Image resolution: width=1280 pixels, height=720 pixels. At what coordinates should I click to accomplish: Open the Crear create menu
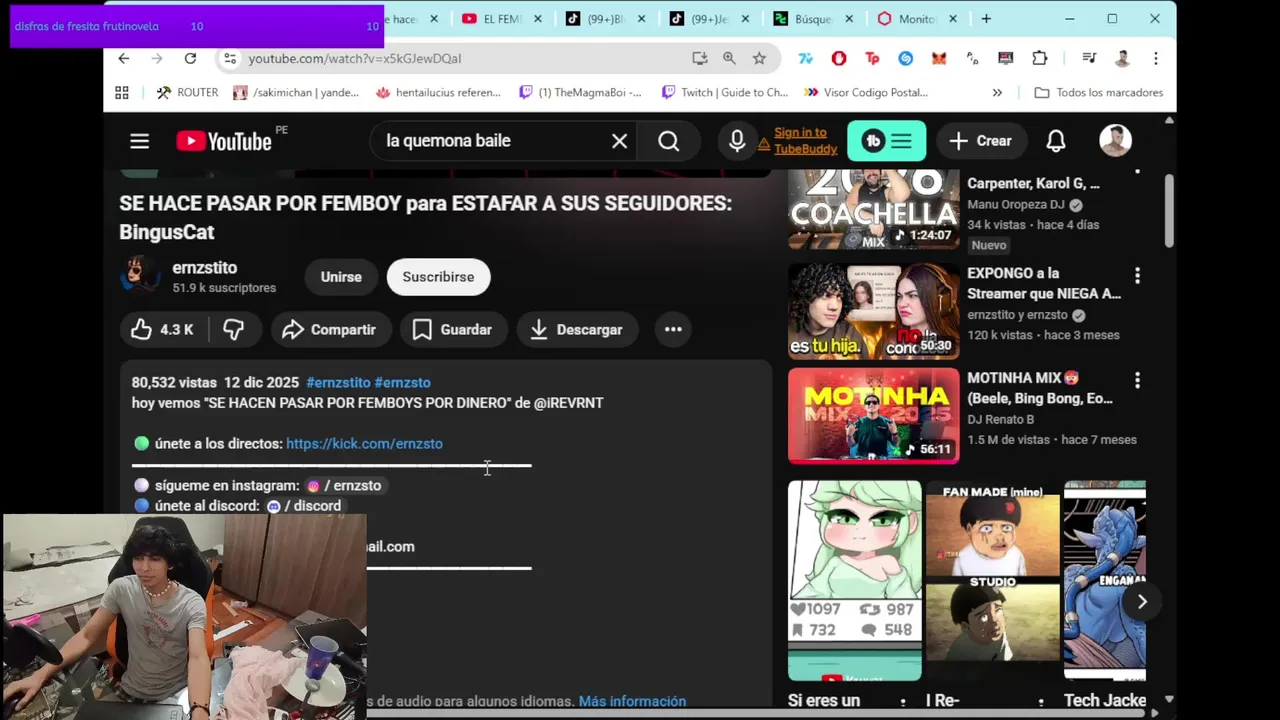(981, 141)
